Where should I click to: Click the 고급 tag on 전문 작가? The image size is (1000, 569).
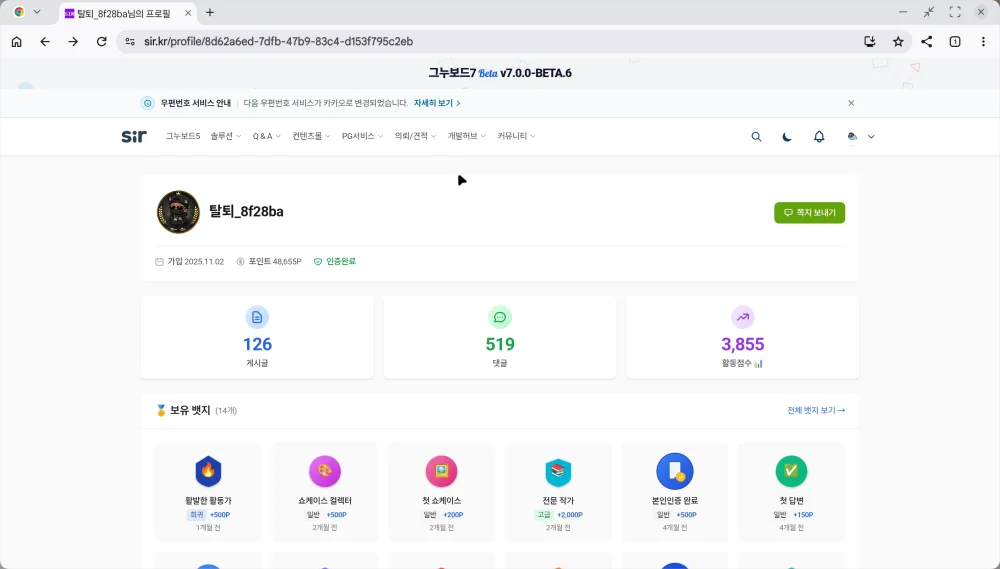coord(544,515)
